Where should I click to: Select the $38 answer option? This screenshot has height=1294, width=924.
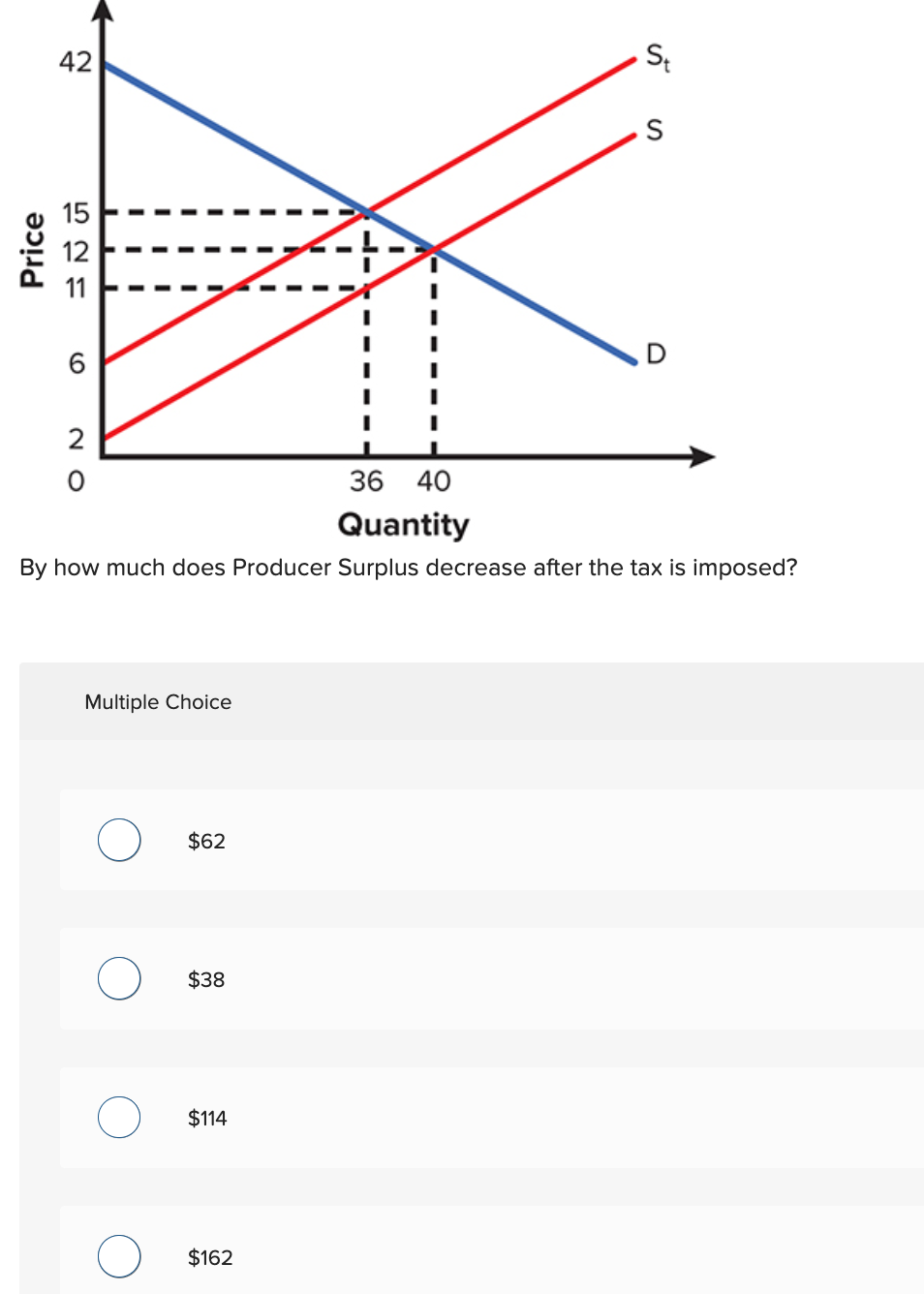pyautogui.click(x=118, y=978)
